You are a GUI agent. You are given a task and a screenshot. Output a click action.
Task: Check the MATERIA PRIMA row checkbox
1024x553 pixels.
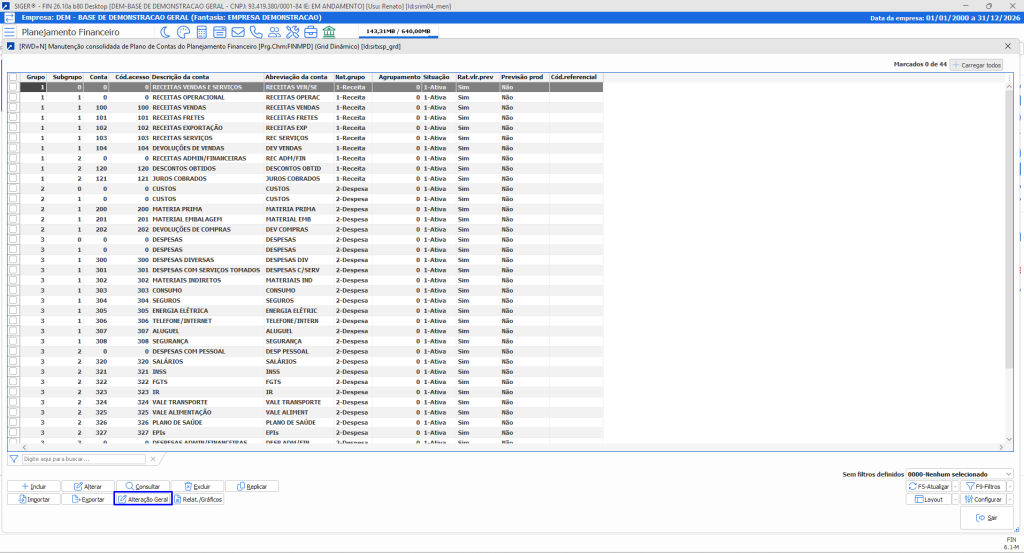(13, 209)
